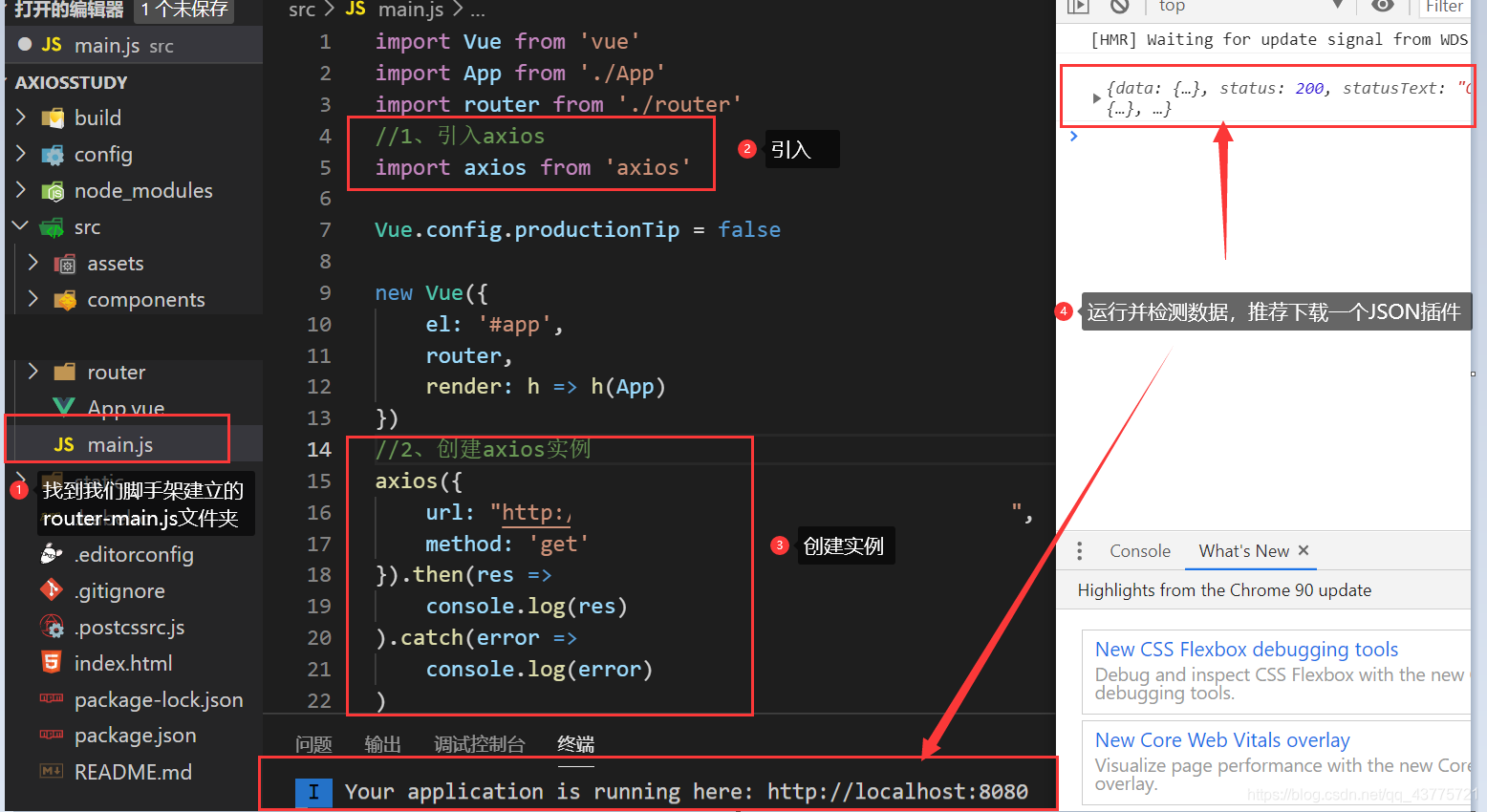Open 'New CSS Flexbox debugging tools' link

pos(1246,650)
